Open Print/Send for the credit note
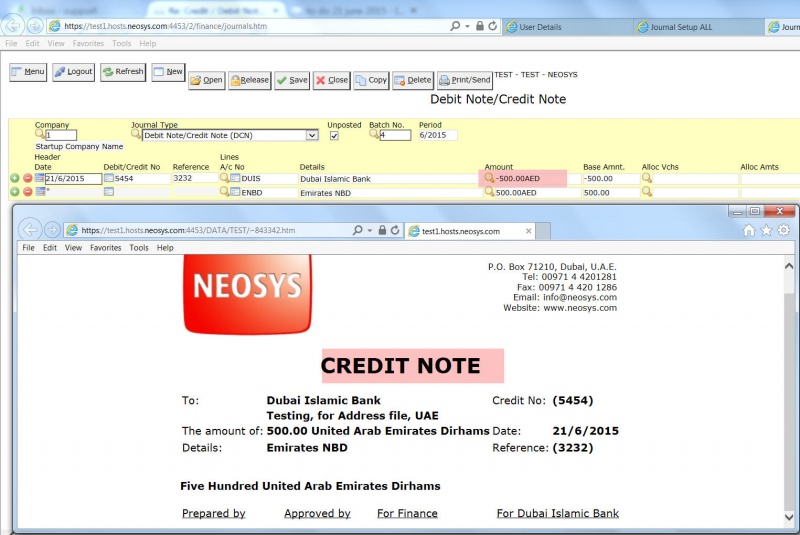 [x=465, y=80]
